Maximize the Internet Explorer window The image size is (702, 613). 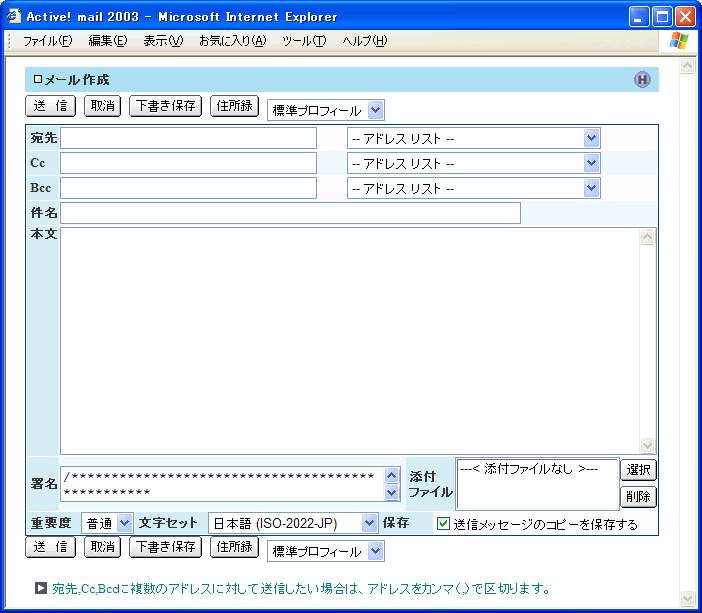(x=662, y=17)
